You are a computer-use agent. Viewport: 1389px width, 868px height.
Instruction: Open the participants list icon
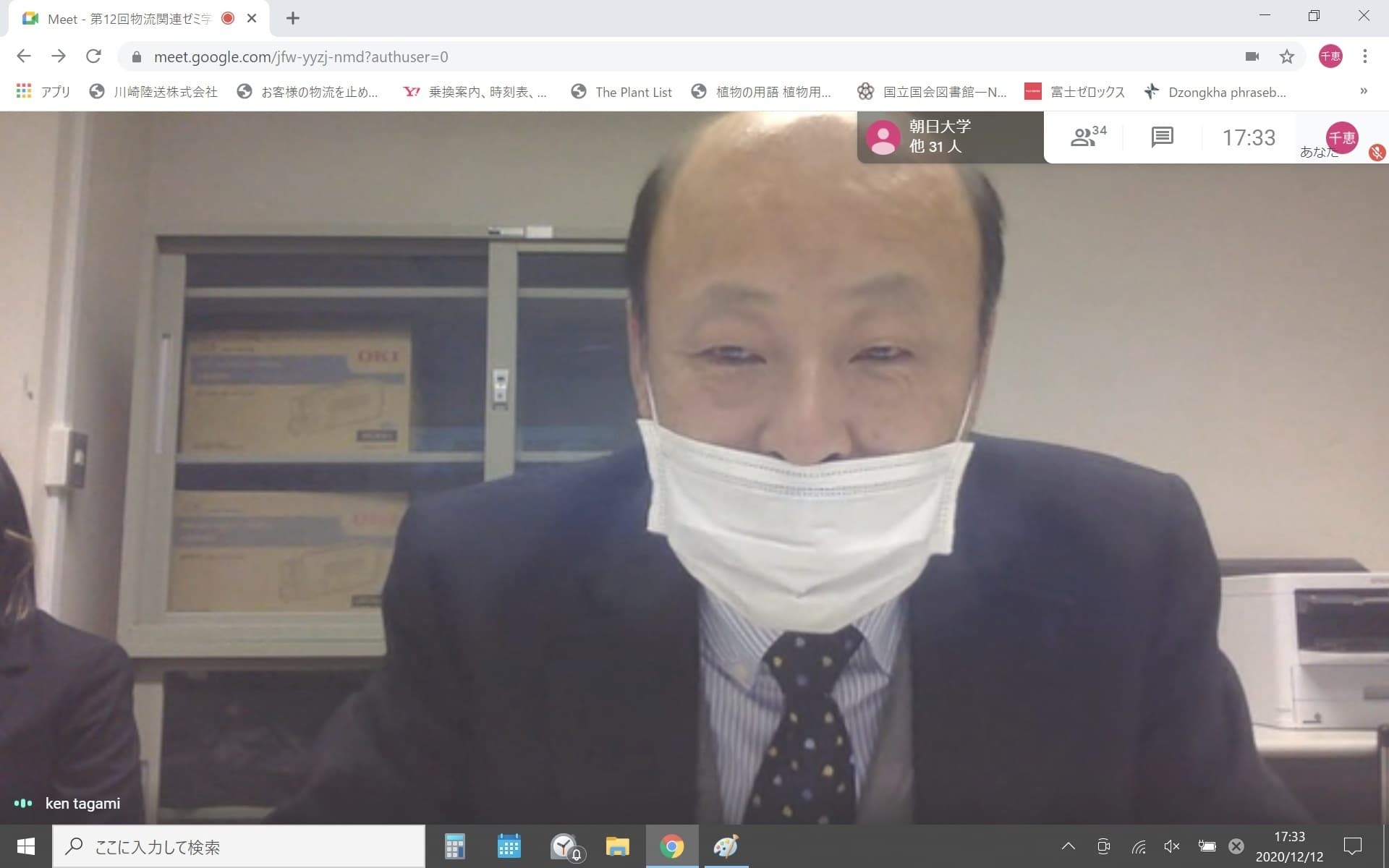point(1087,136)
